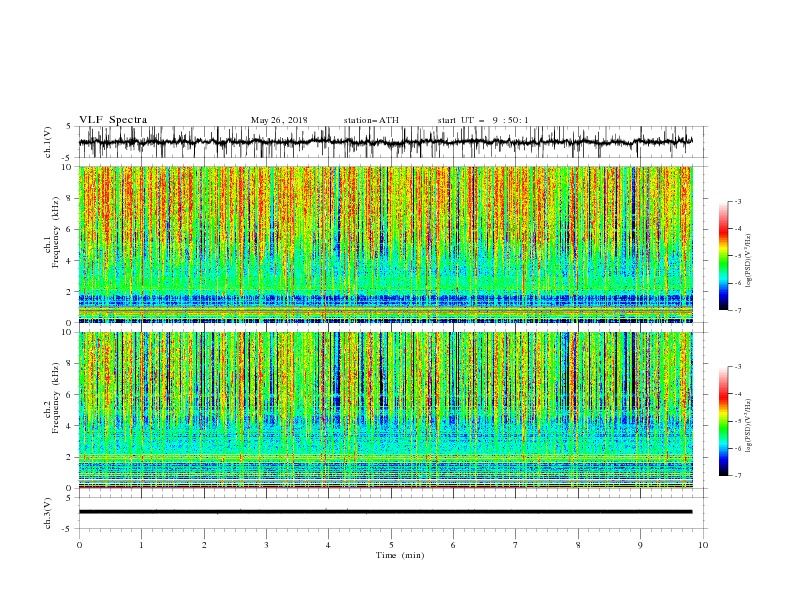
Task: Click time axis tick label '7'
Action: coord(516,545)
